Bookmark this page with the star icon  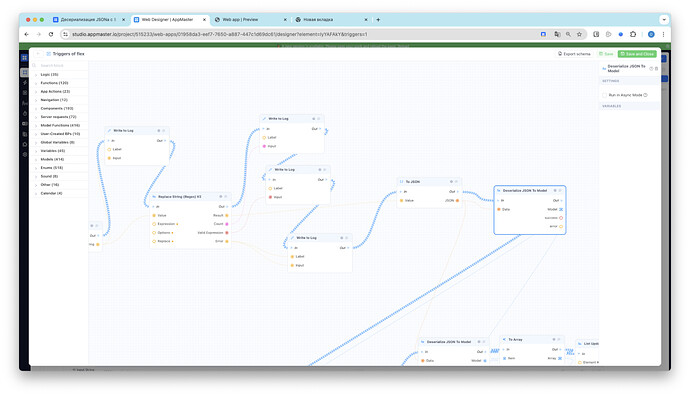pyautogui.click(x=580, y=34)
